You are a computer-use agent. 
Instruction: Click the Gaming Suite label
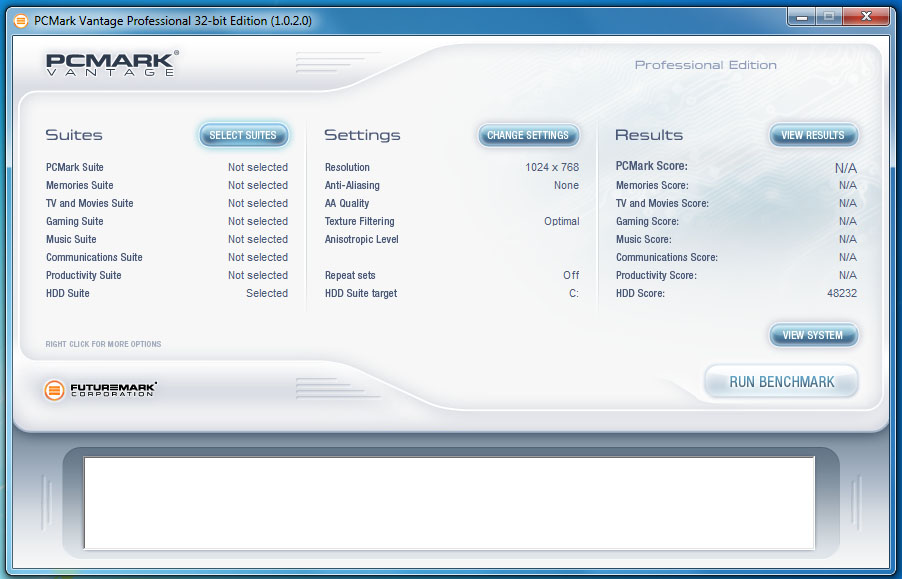click(x=75, y=221)
